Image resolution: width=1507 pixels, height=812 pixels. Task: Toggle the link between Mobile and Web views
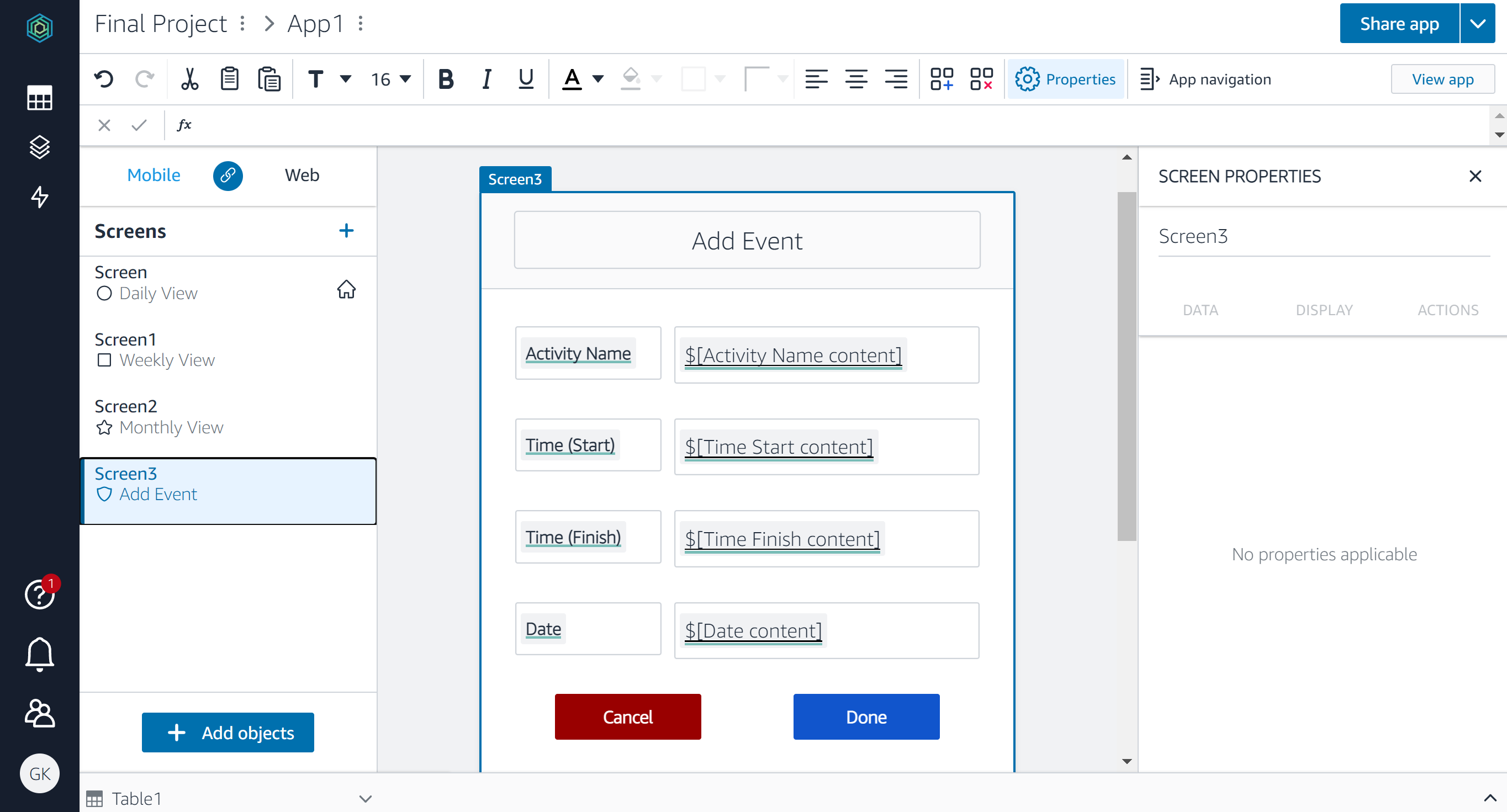(x=228, y=176)
